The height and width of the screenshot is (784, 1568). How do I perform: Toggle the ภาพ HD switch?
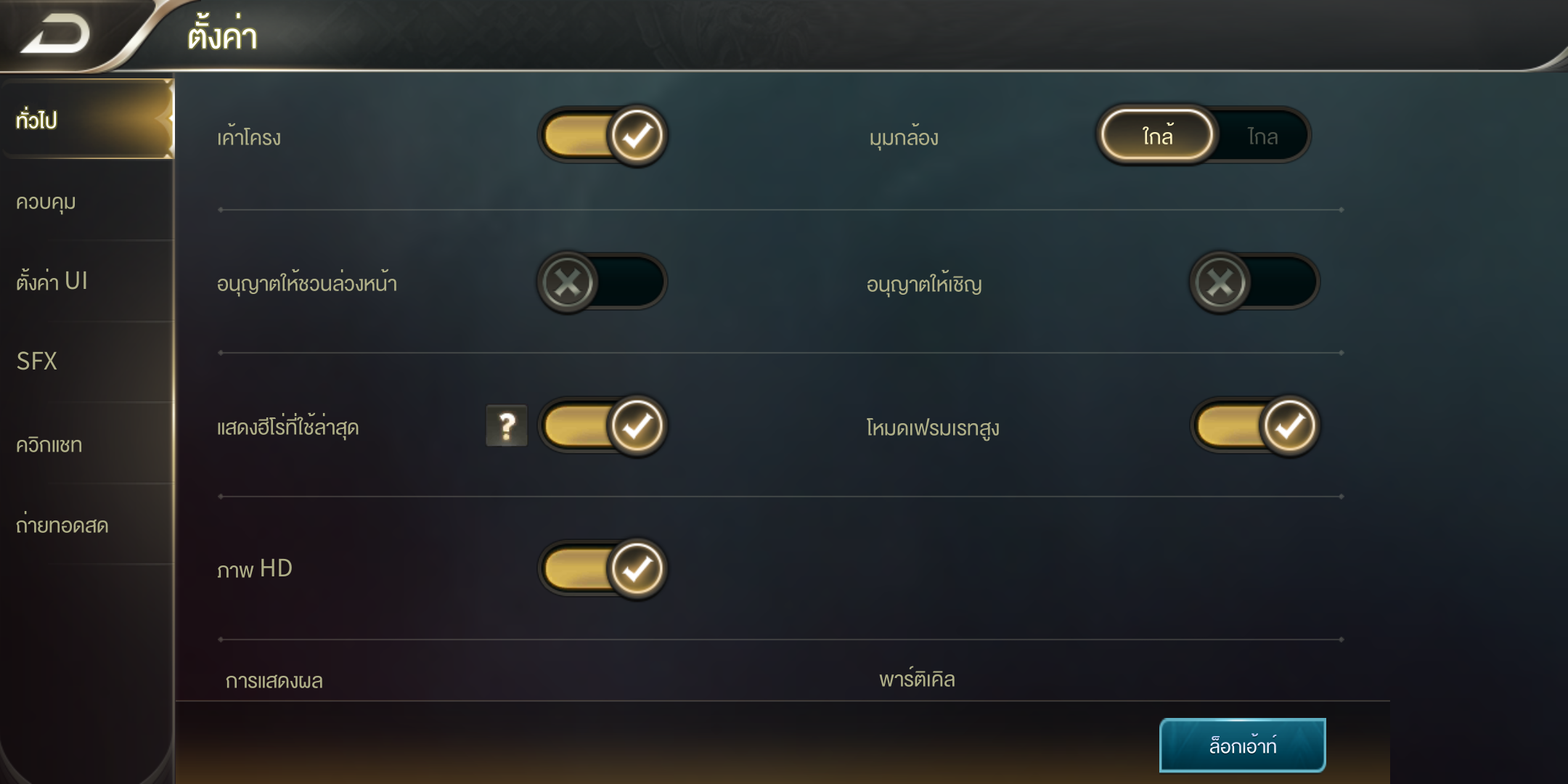tap(603, 568)
